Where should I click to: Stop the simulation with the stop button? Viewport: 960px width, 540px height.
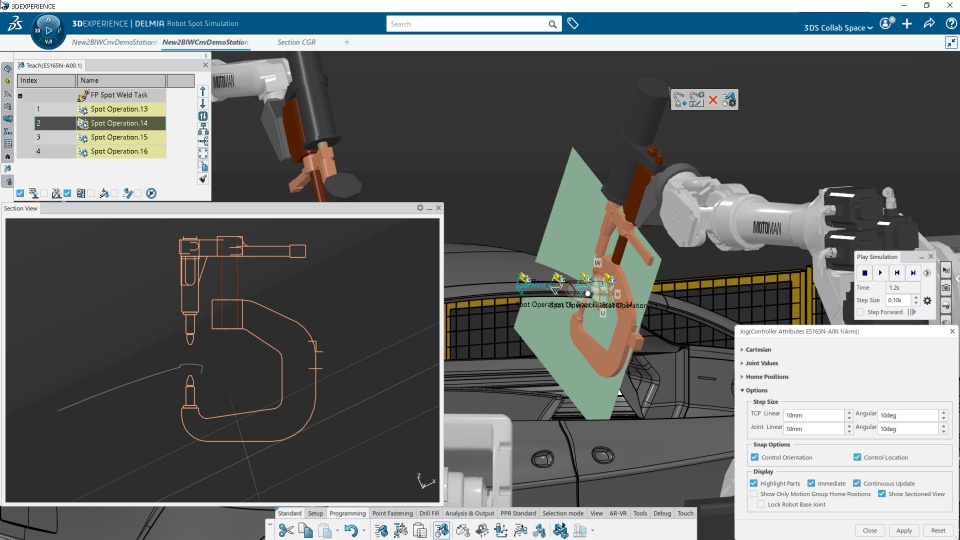coord(864,273)
